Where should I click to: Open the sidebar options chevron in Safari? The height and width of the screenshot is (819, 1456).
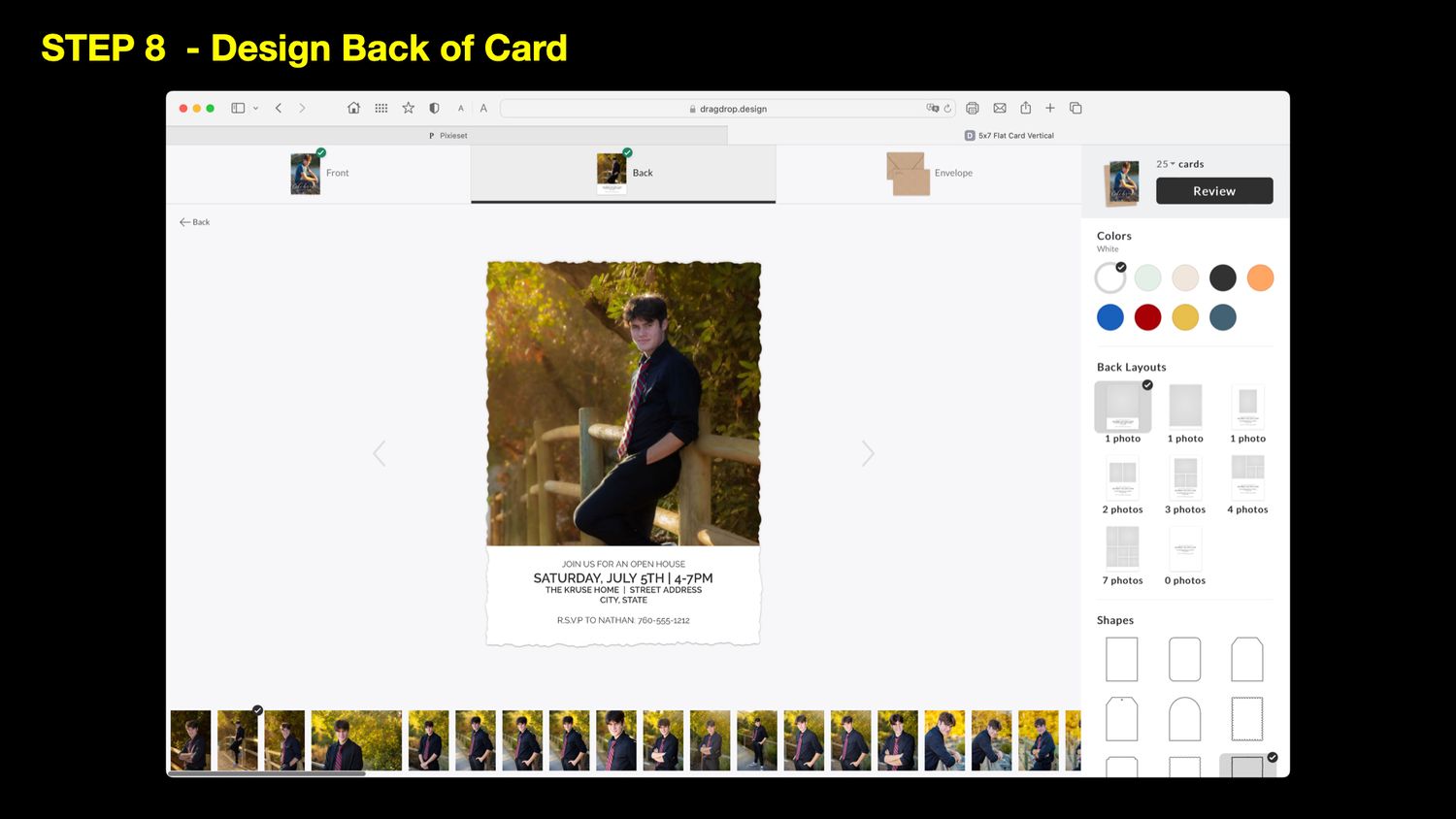pyautogui.click(x=256, y=109)
